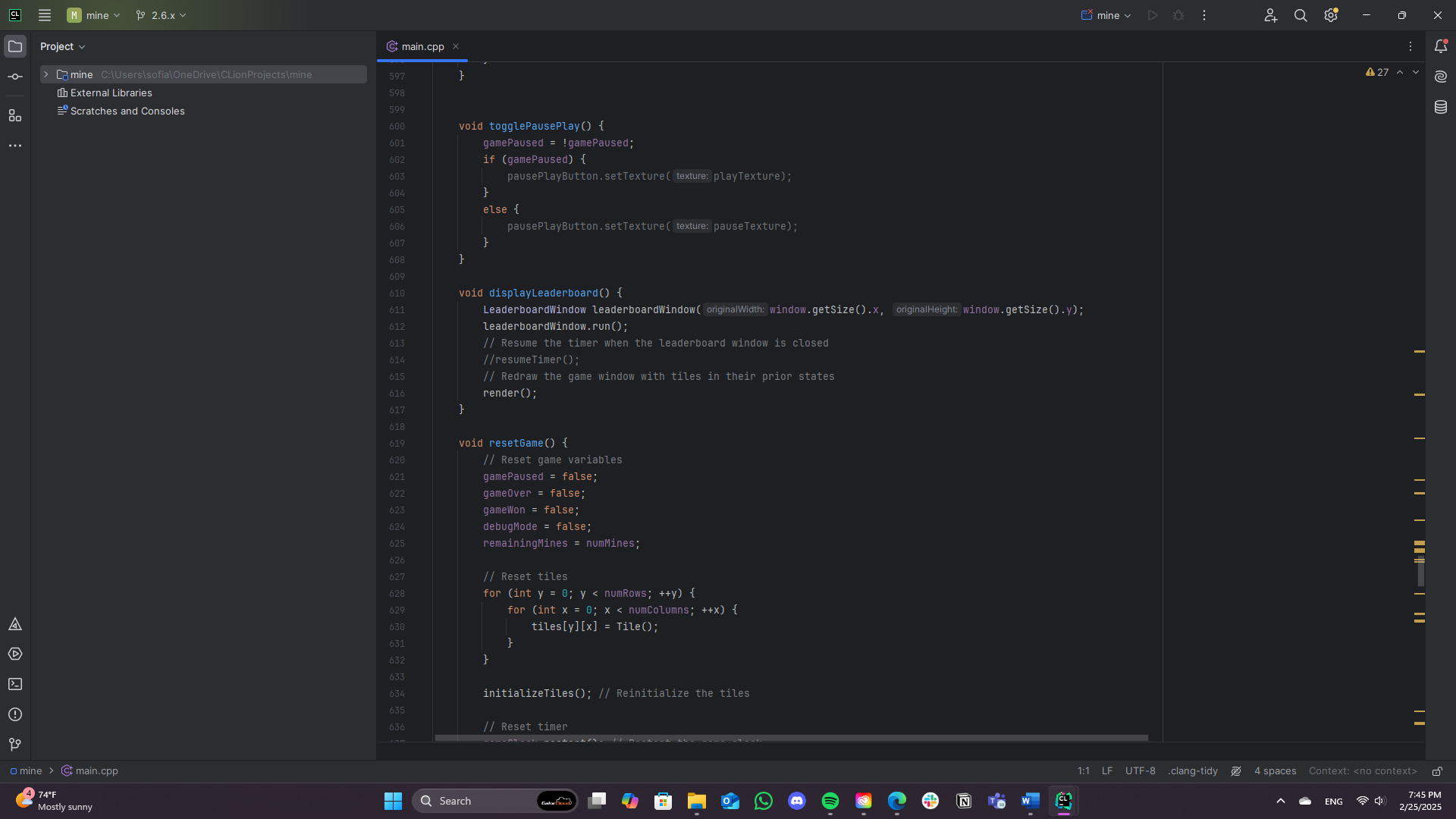
Task: Toggle the hints indicator next to clang-tidy
Action: click(1236, 771)
